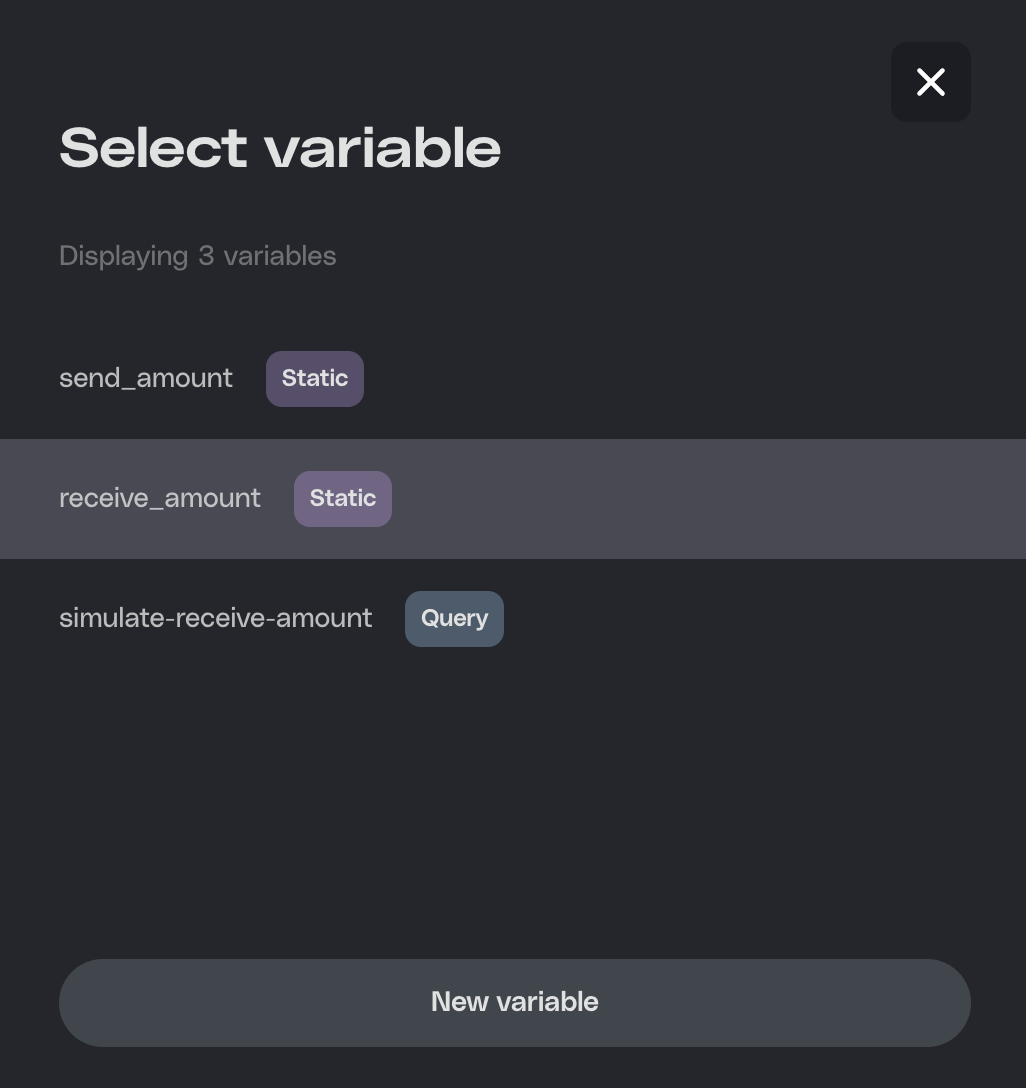Dismiss the dialog with the X icon

(x=930, y=82)
